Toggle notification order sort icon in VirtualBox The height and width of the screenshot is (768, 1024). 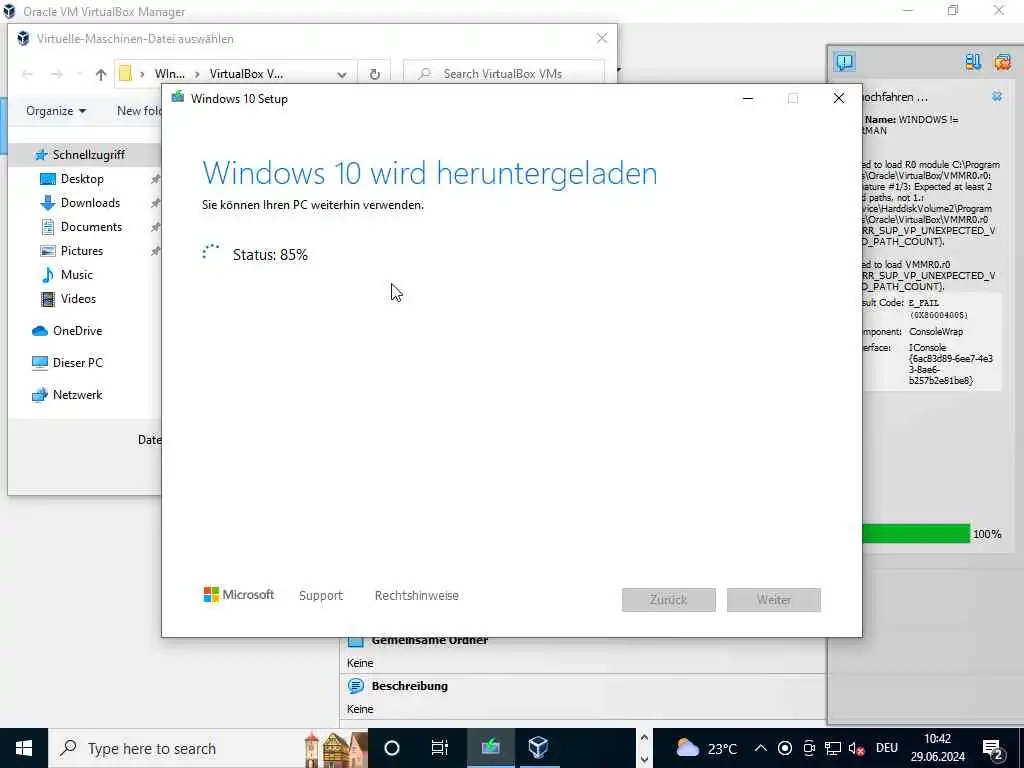(x=973, y=62)
